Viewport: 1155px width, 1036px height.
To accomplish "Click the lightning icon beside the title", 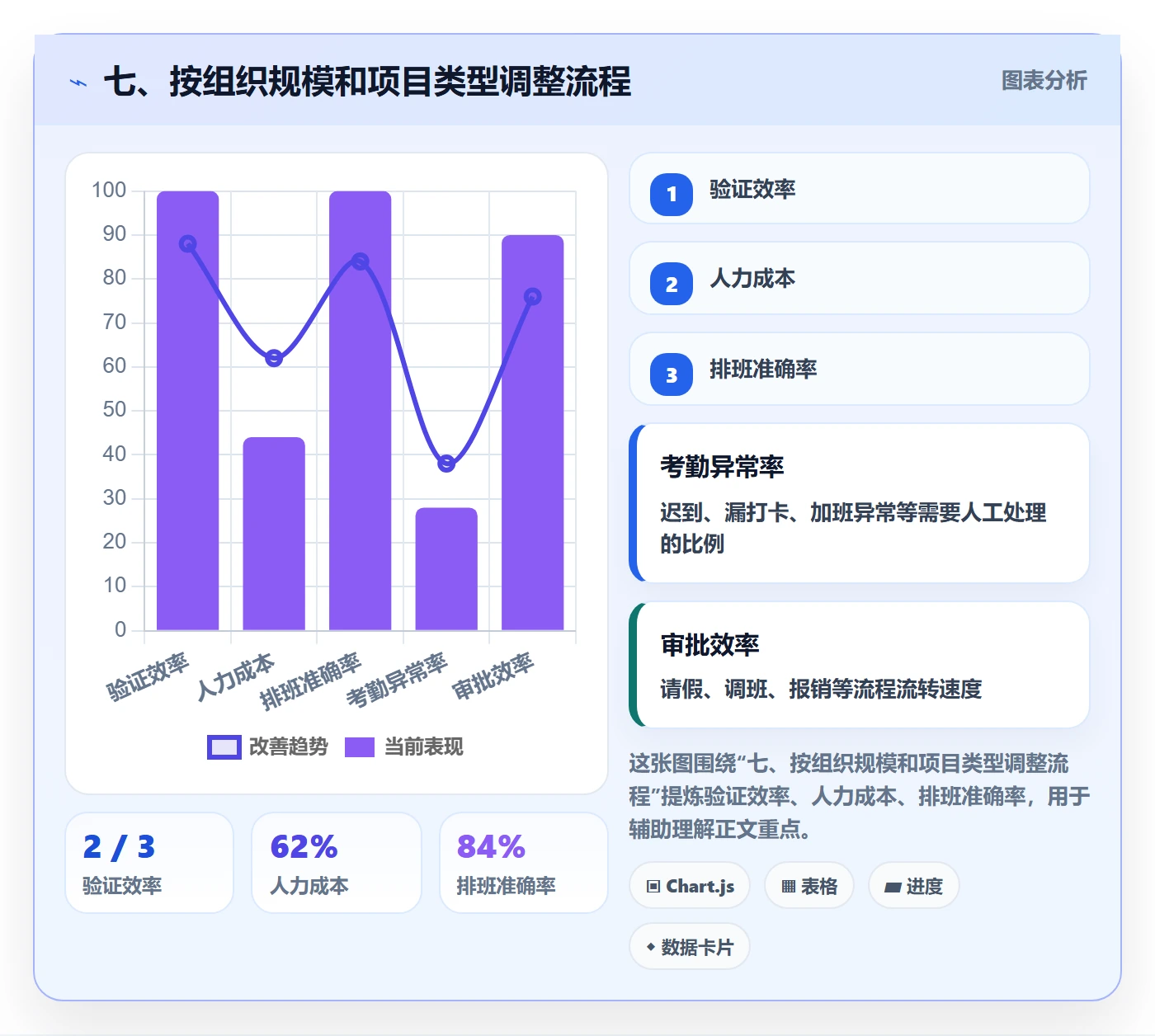I will point(78,82).
